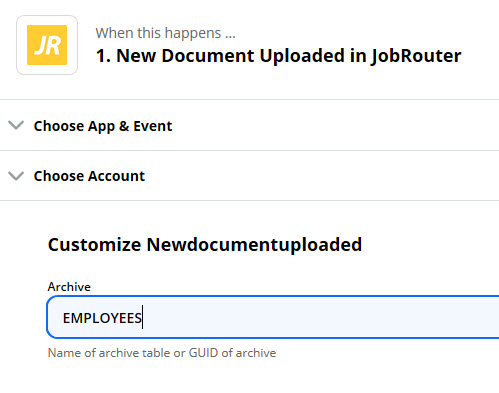The width and height of the screenshot is (499, 393).
Task: Click the yellow JR JobRouter app icon
Action: click(x=47, y=45)
